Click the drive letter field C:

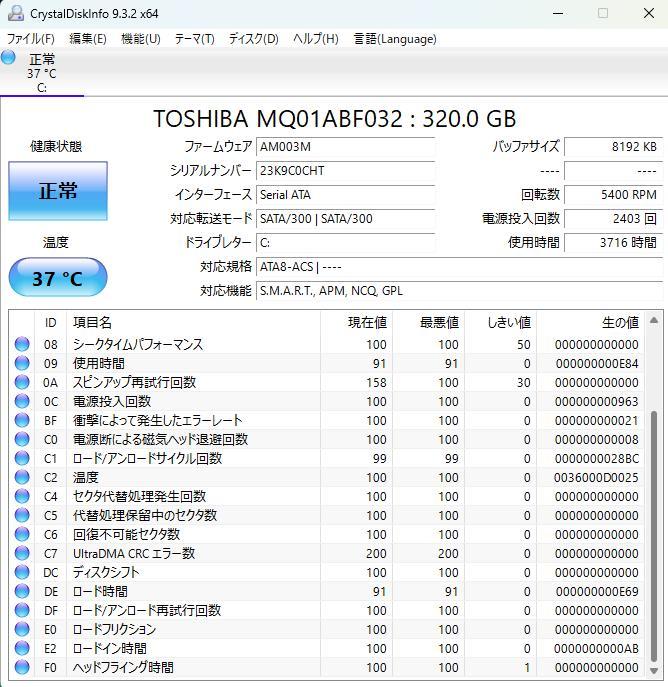coord(345,243)
